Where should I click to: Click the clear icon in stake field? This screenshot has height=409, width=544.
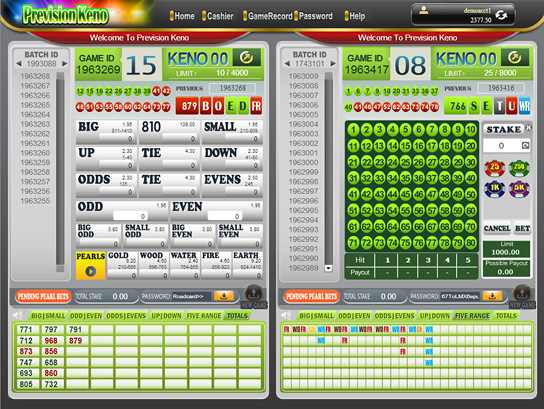click(525, 145)
